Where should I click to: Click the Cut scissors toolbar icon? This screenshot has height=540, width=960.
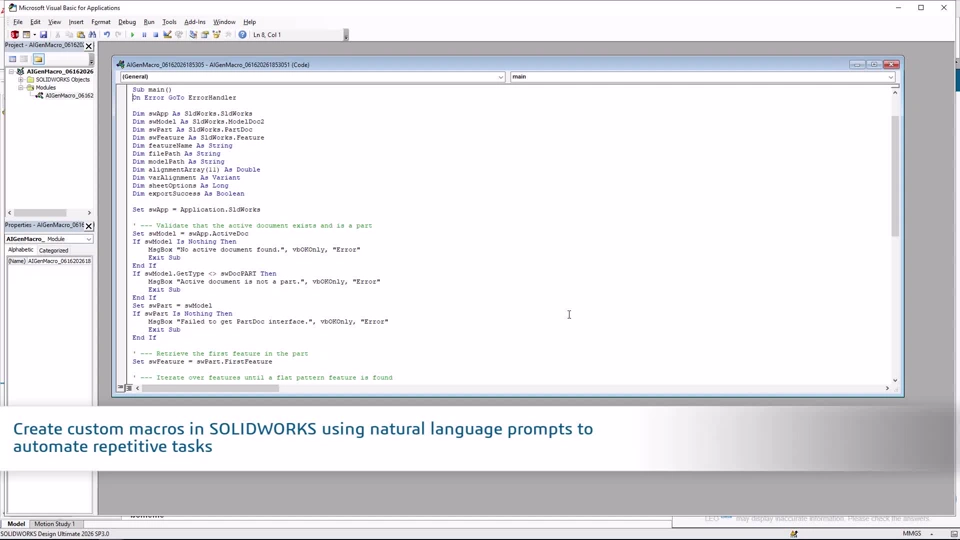coord(58,35)
